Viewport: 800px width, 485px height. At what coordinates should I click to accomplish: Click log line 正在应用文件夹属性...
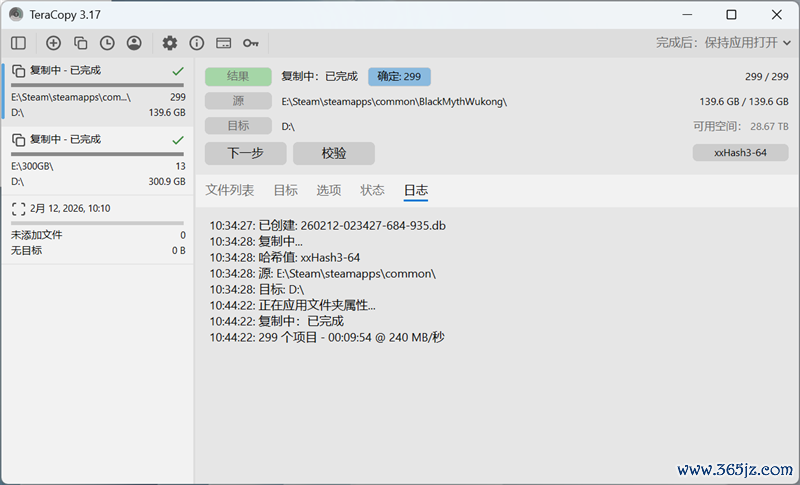[292, 305]
